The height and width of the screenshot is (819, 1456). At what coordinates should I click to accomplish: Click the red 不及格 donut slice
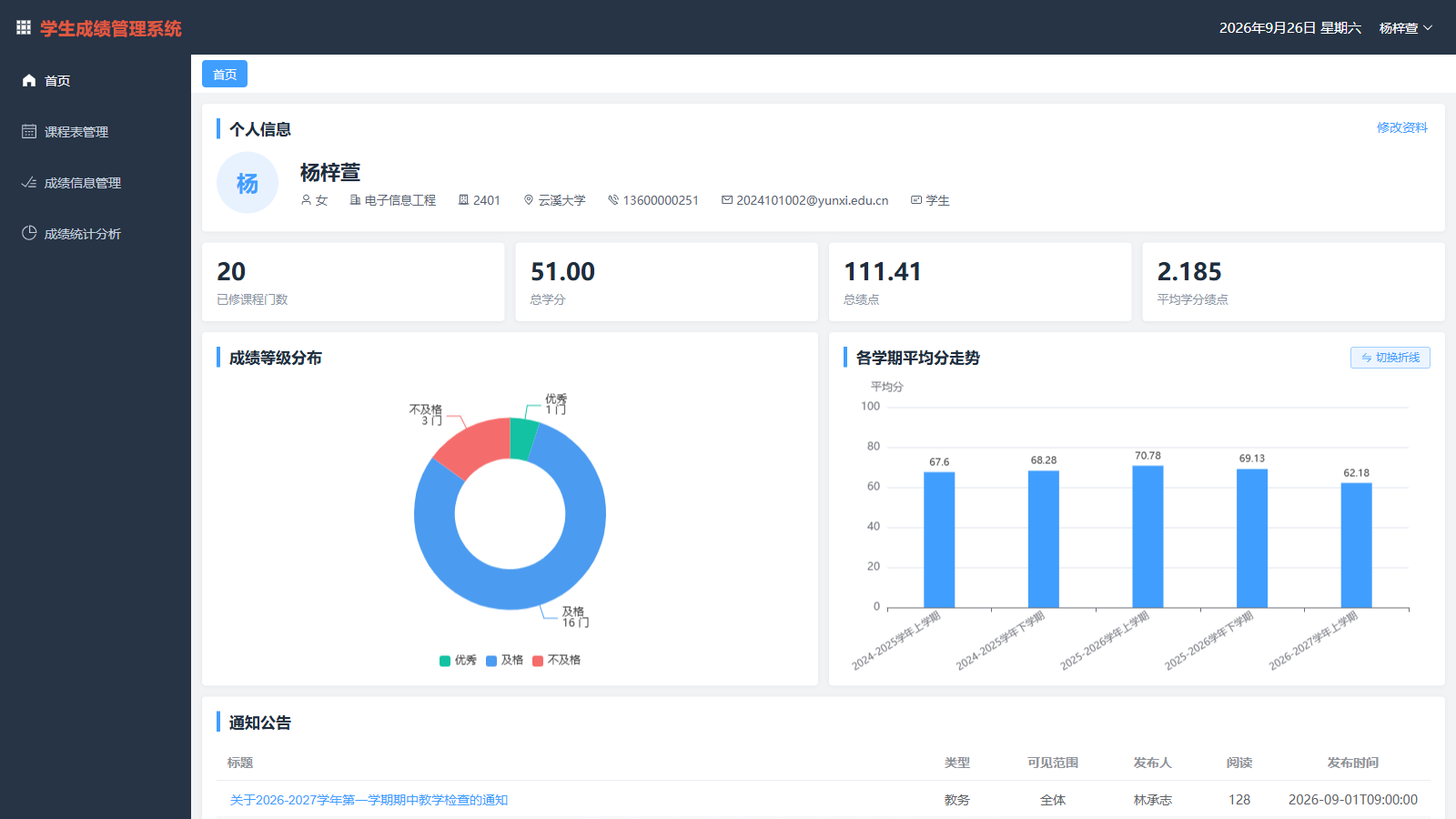click(x=468, y=444)
